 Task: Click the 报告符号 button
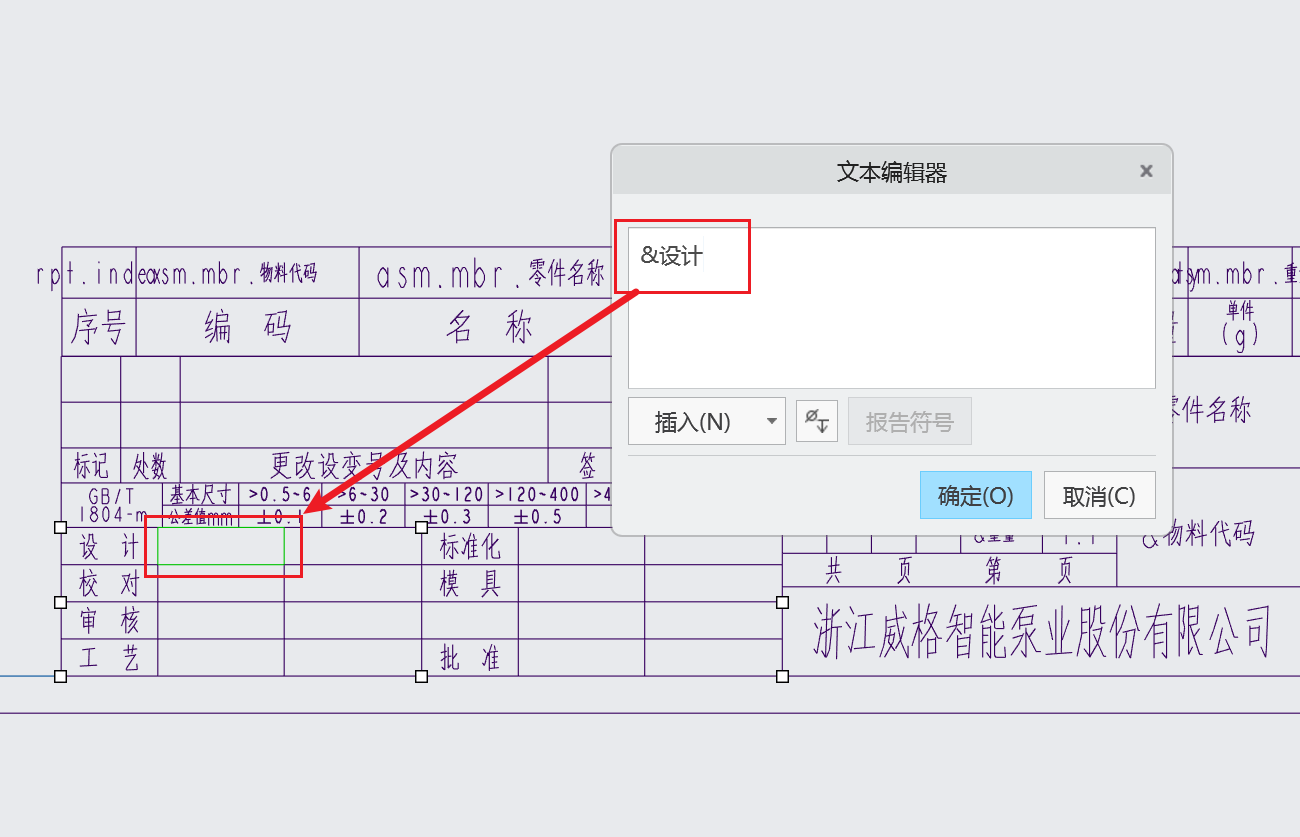tap(910, 421)
